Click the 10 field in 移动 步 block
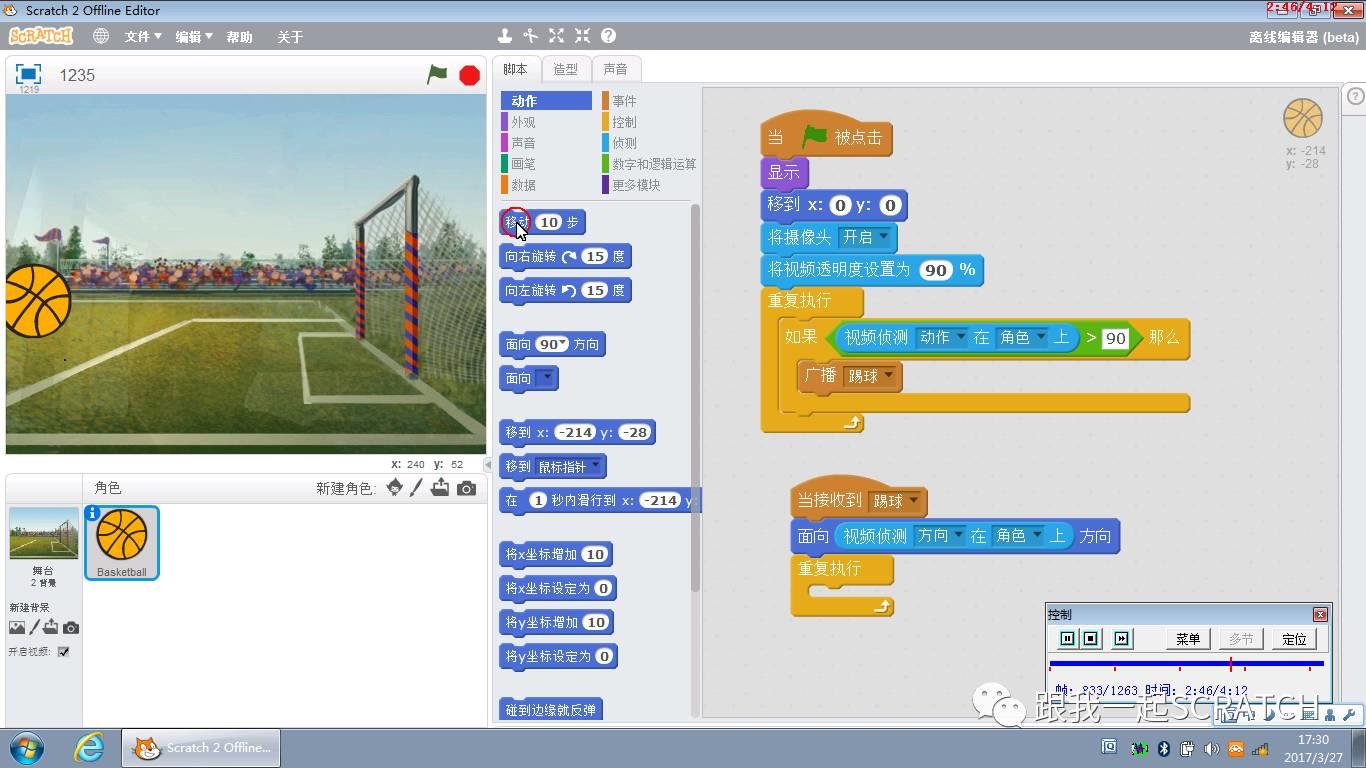Screen dimensions: 1366x768 [548, 222]
